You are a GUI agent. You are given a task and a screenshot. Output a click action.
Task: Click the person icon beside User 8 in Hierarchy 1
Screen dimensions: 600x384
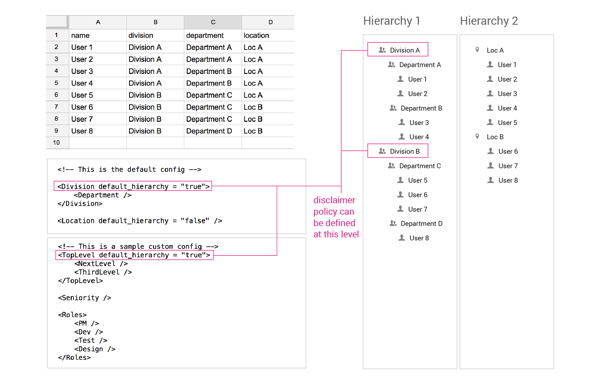click(x=402, y=238)
